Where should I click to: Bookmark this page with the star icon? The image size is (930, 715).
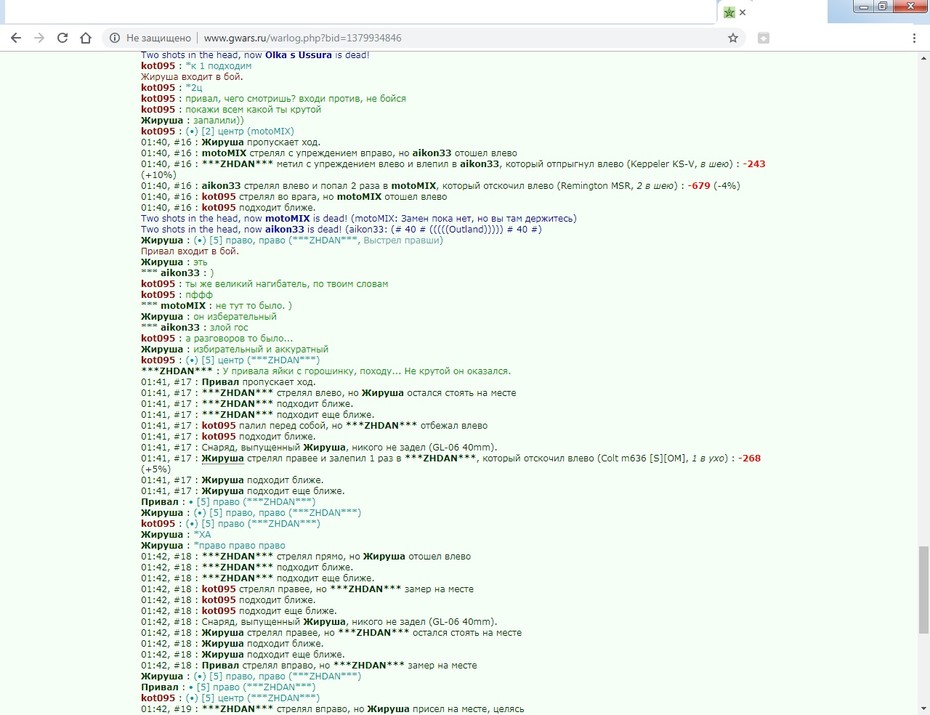click(x=733, y=38)
